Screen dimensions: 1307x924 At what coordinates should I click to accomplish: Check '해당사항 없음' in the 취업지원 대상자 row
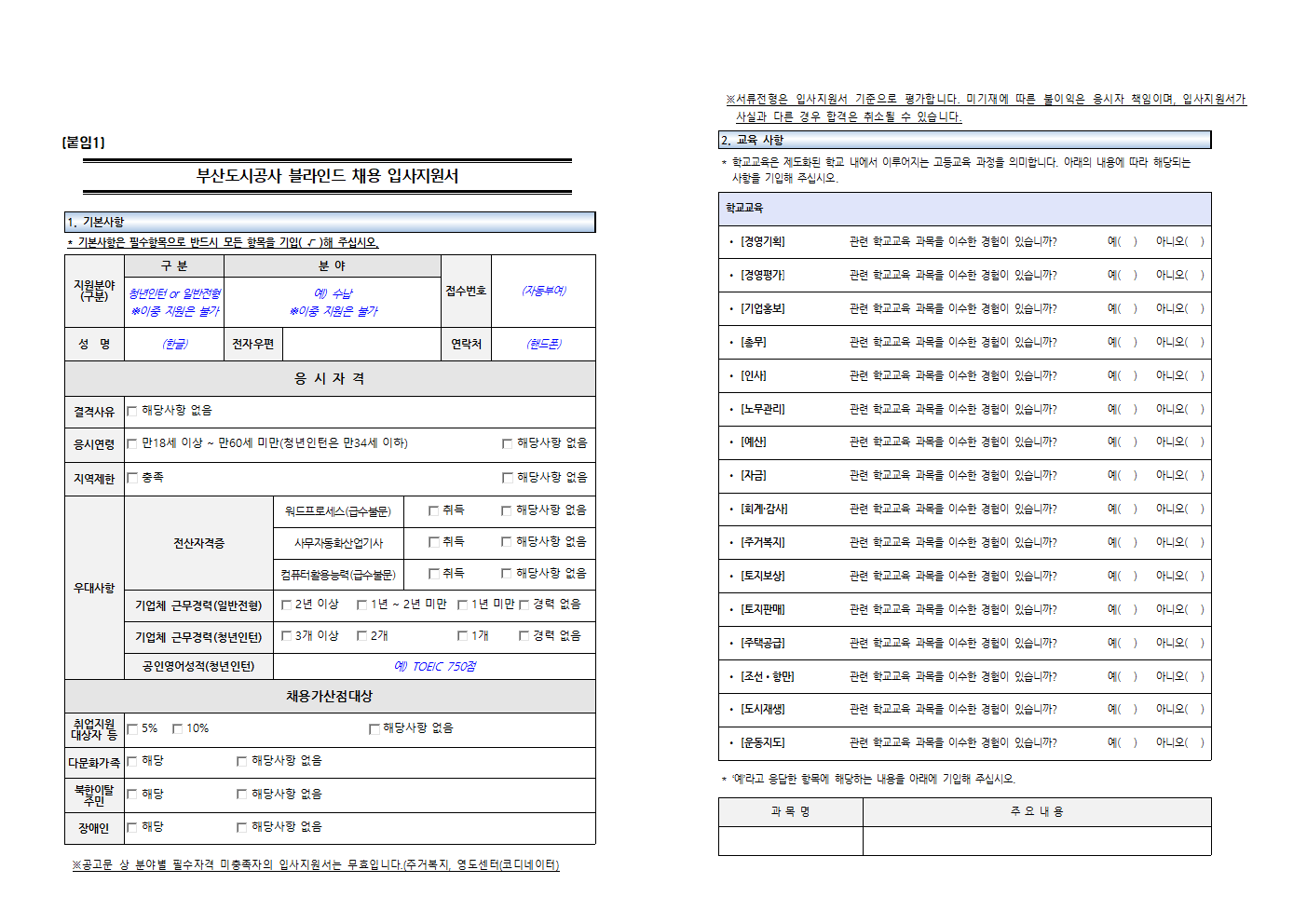click(374, 729)
